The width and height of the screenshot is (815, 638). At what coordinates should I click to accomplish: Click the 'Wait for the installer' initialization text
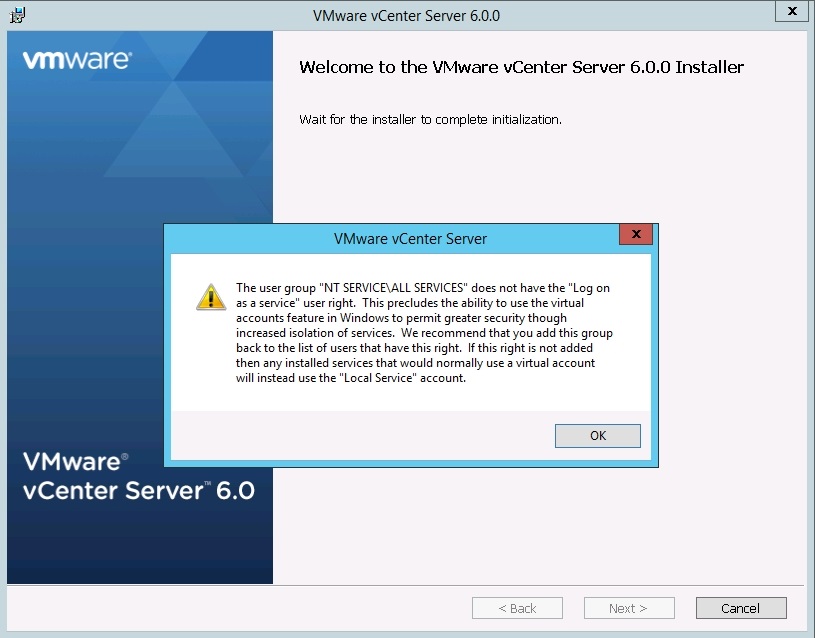430,120
